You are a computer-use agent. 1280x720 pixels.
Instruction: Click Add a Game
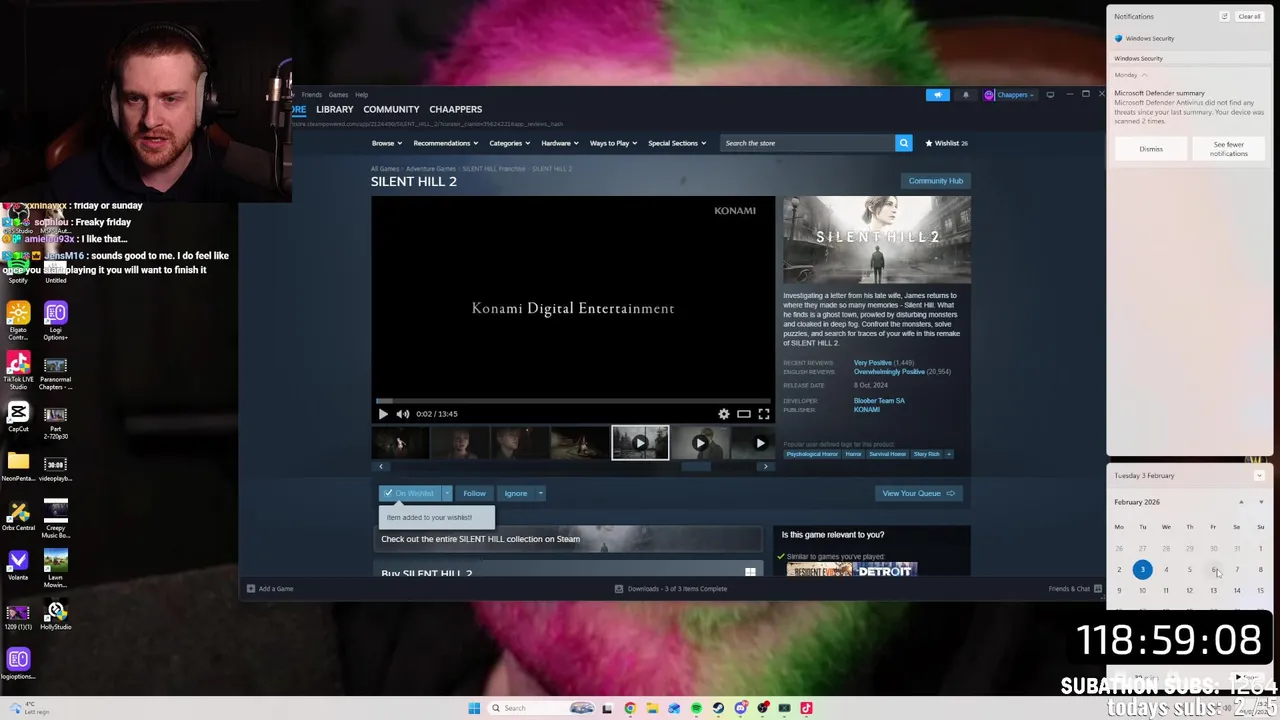pyautogui.click(x=270, y=589)
